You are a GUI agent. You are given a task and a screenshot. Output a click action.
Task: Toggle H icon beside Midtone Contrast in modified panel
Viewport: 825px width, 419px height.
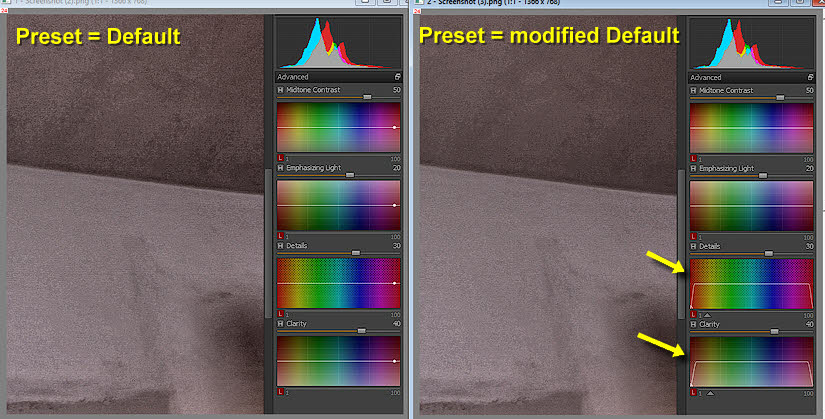pos(694,91)
